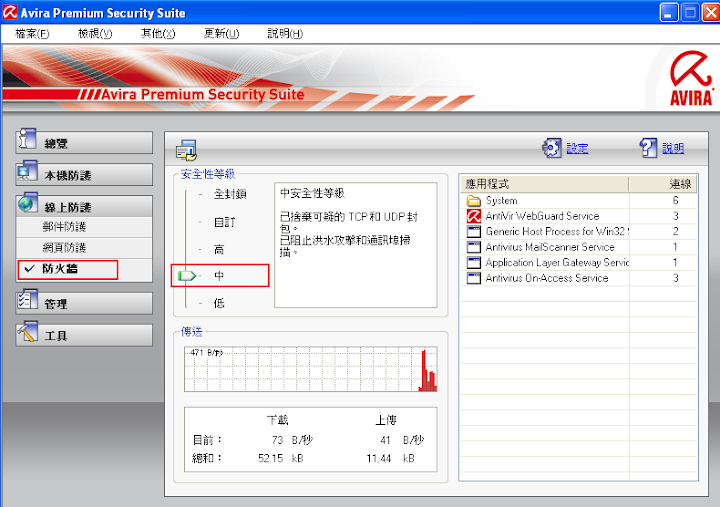Open the 說明(H) menu

285,34
